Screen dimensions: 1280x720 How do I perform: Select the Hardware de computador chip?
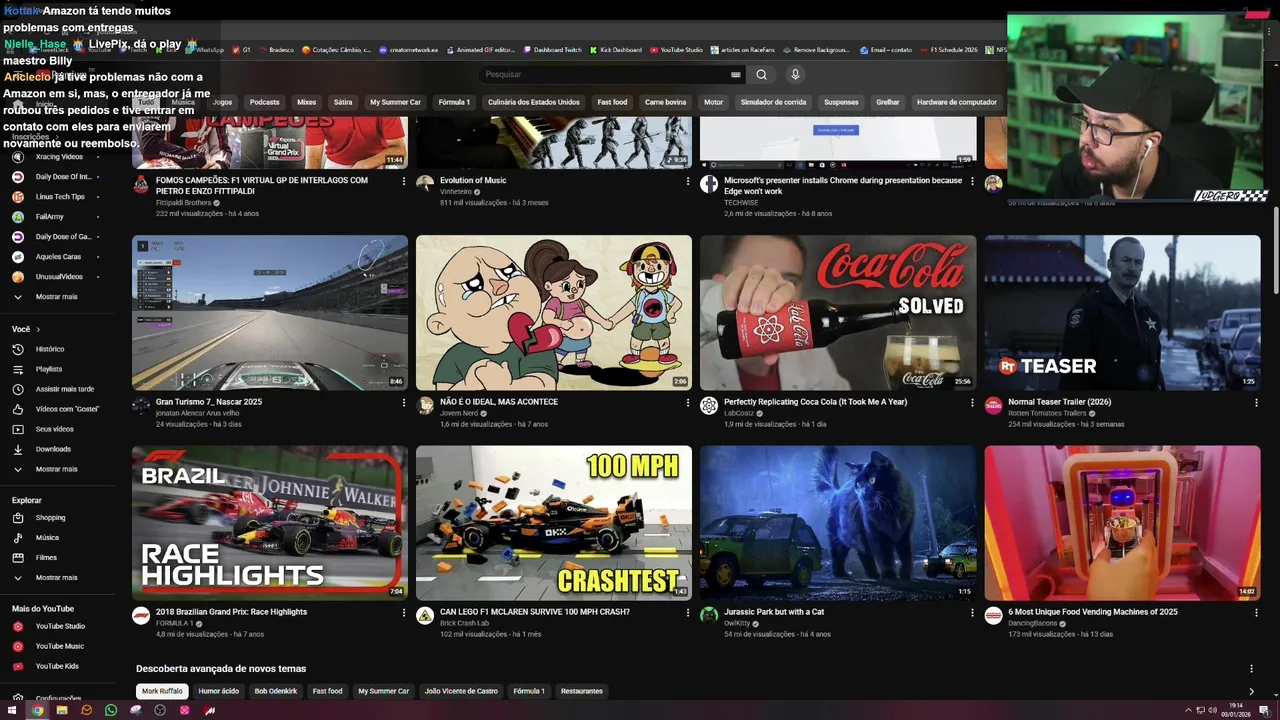tap(957, 102)
